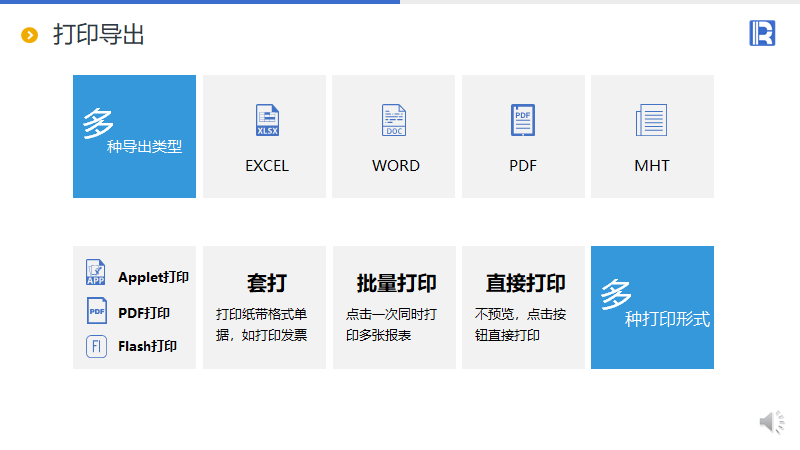800x450 pixels.
Task: Click the MHT label
Action: 652,166
